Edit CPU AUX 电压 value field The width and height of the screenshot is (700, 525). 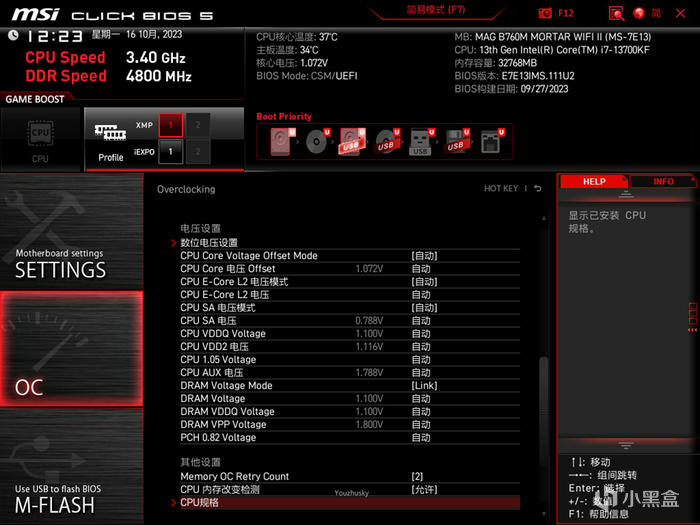(x=421, y=372)
